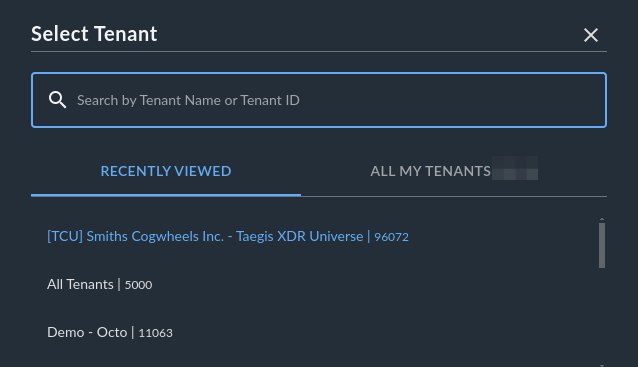Switch to the Recently Viewed tab
638x367 pixels.
click(166, 171)
